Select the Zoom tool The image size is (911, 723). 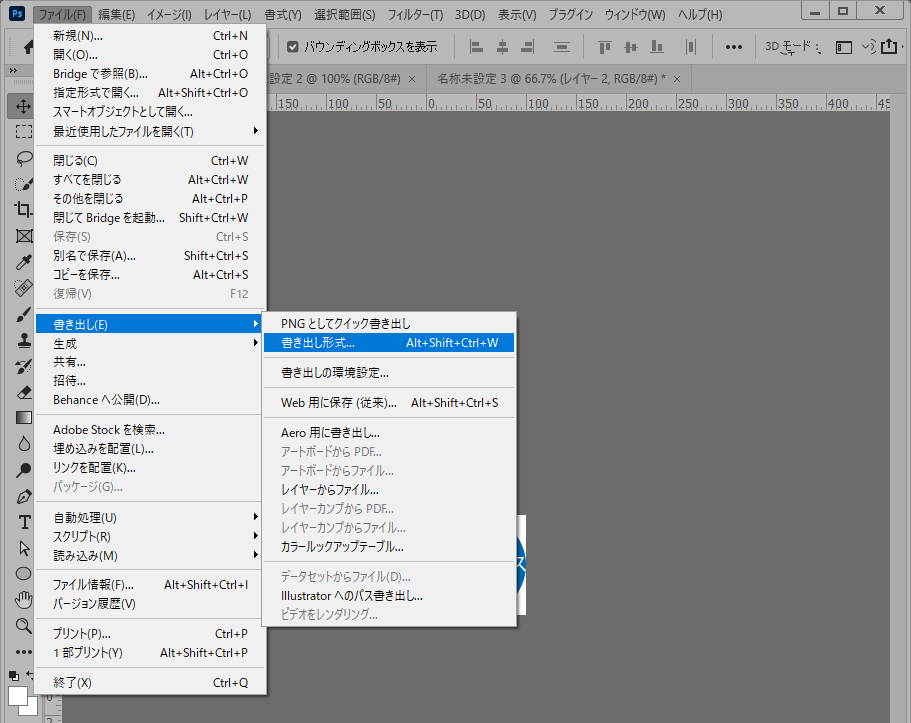pos(23,626)
